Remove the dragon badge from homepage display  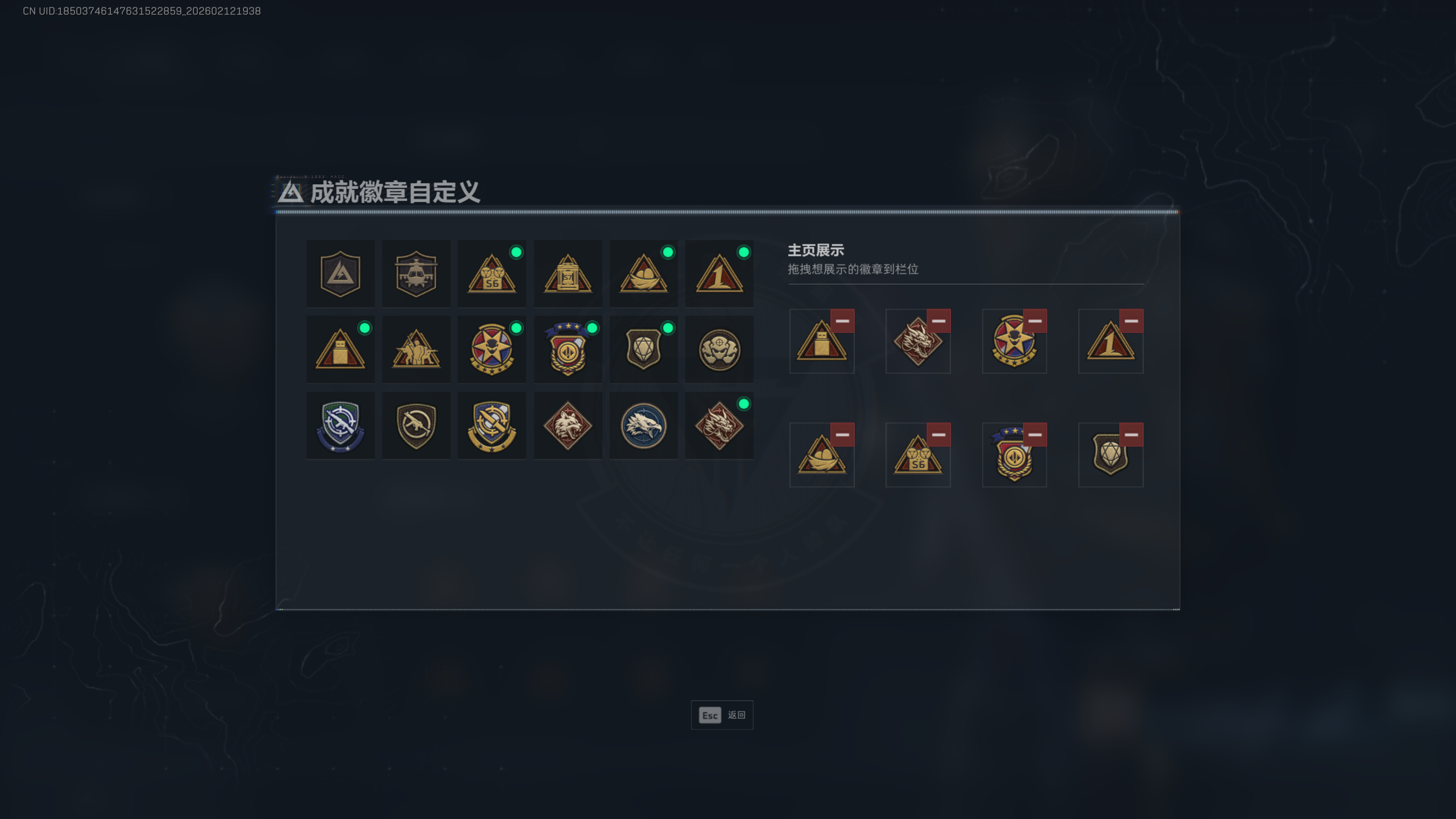[938, 321]
